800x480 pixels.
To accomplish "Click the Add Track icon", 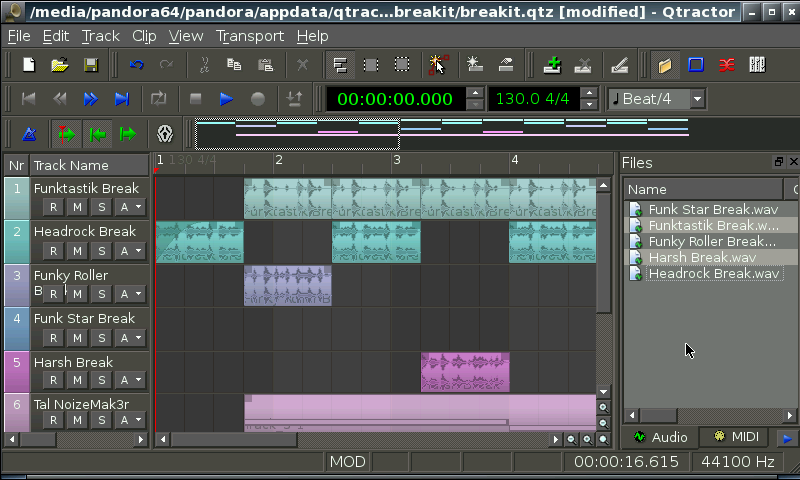I will (552, 65).
